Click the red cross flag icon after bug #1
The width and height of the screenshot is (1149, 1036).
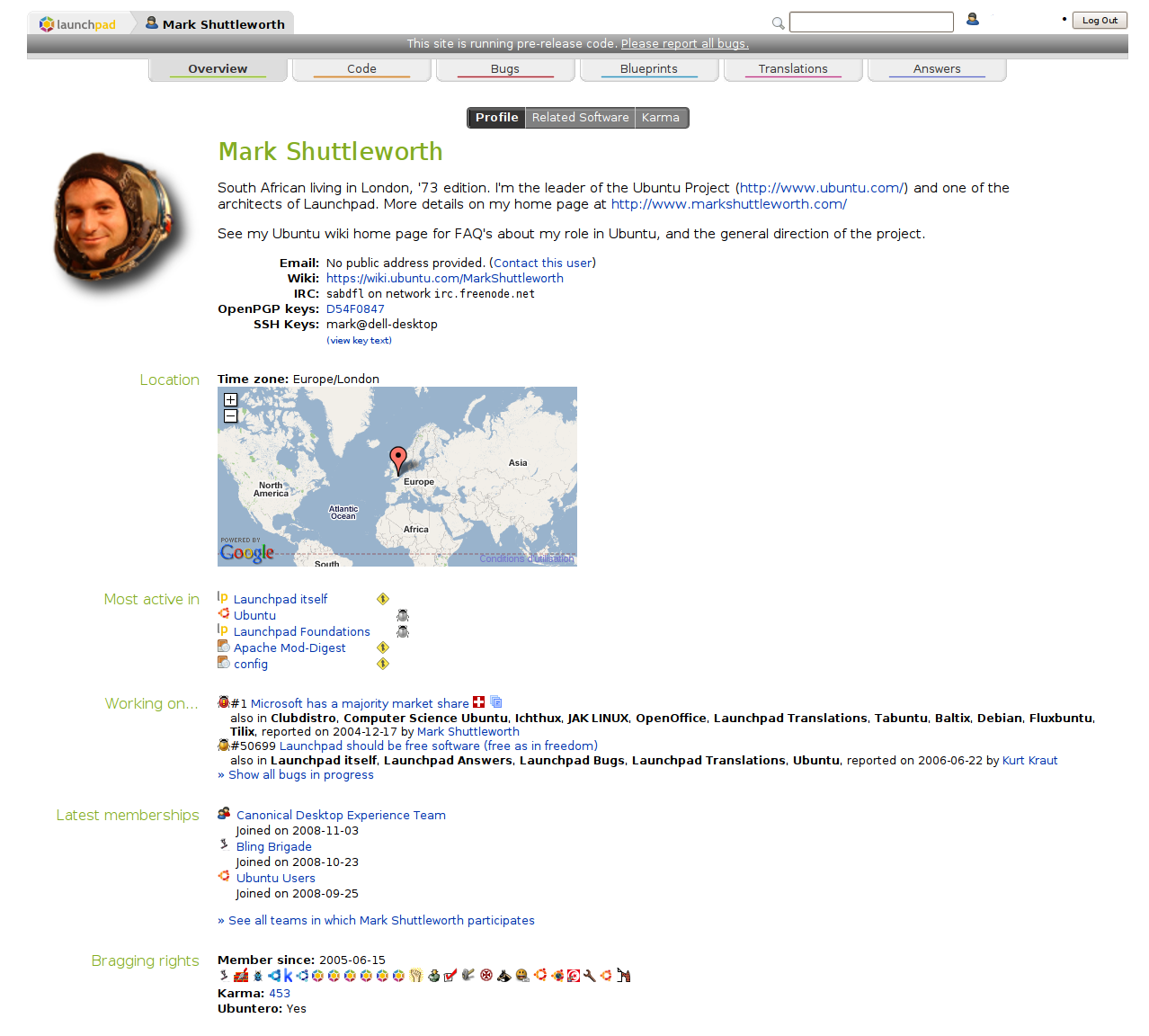pos(479,702)
